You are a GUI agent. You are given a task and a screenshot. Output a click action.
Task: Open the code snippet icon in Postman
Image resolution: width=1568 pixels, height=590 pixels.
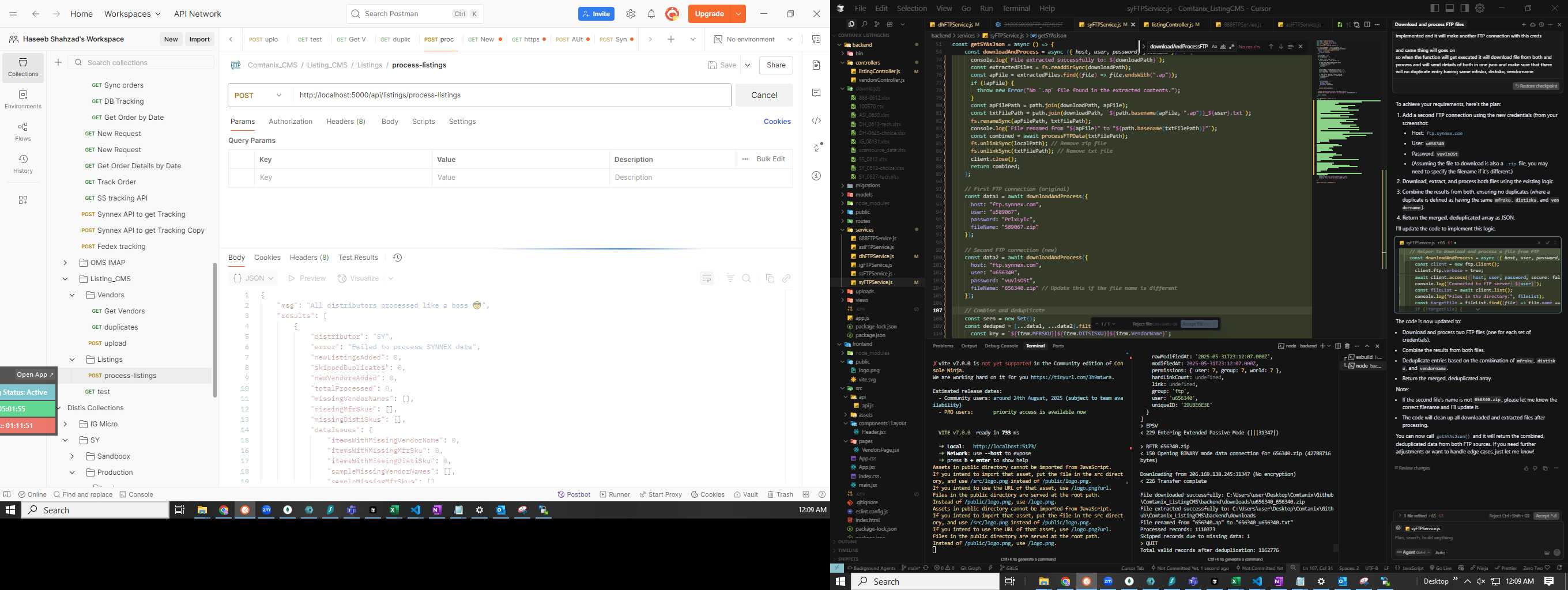click(x=816, y=120)
